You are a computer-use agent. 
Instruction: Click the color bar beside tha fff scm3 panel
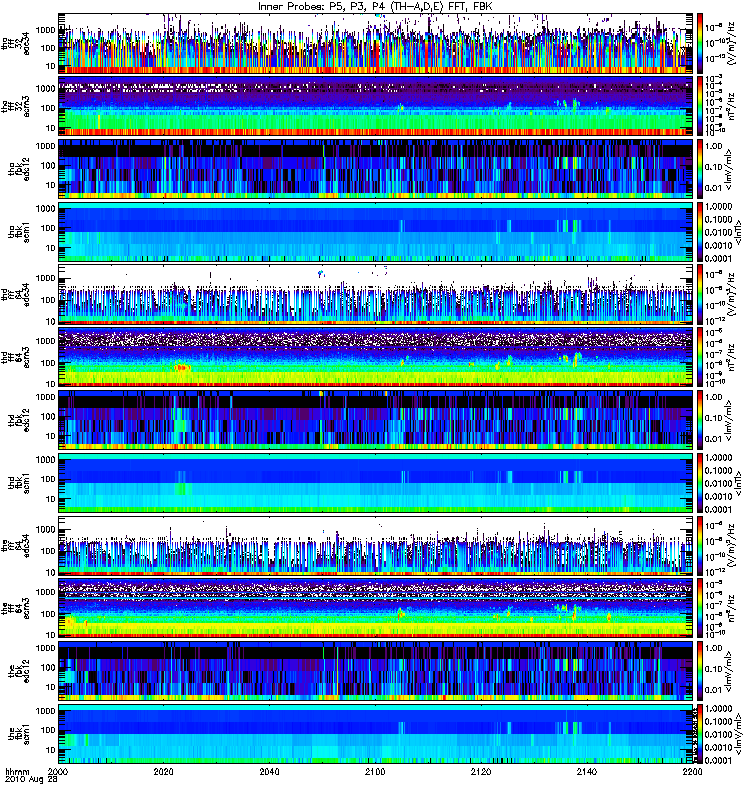pyautogui.click(x=701, y=106)
